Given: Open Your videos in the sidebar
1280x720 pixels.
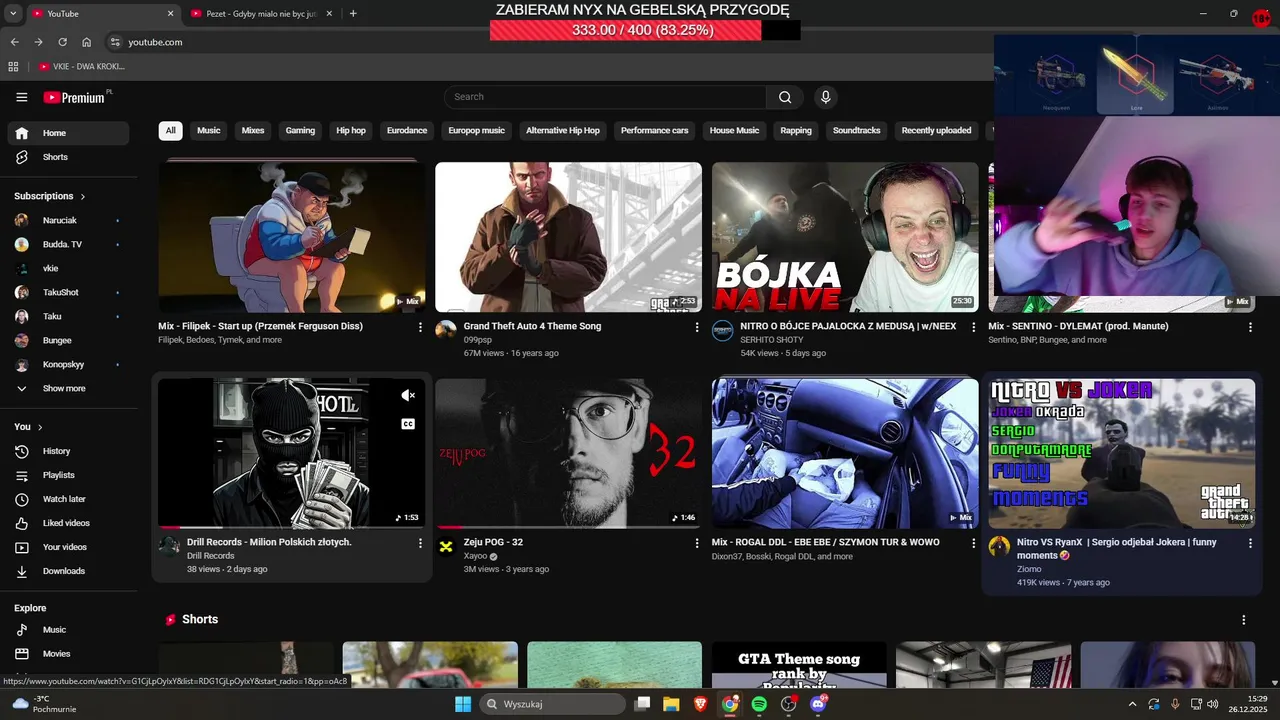Looking at the screenshot, I should (68, 547).
